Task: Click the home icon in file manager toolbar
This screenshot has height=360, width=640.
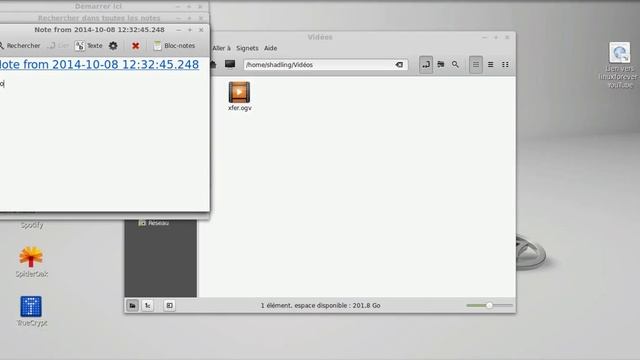Action: pyautogui.click(x=213, y=64)
